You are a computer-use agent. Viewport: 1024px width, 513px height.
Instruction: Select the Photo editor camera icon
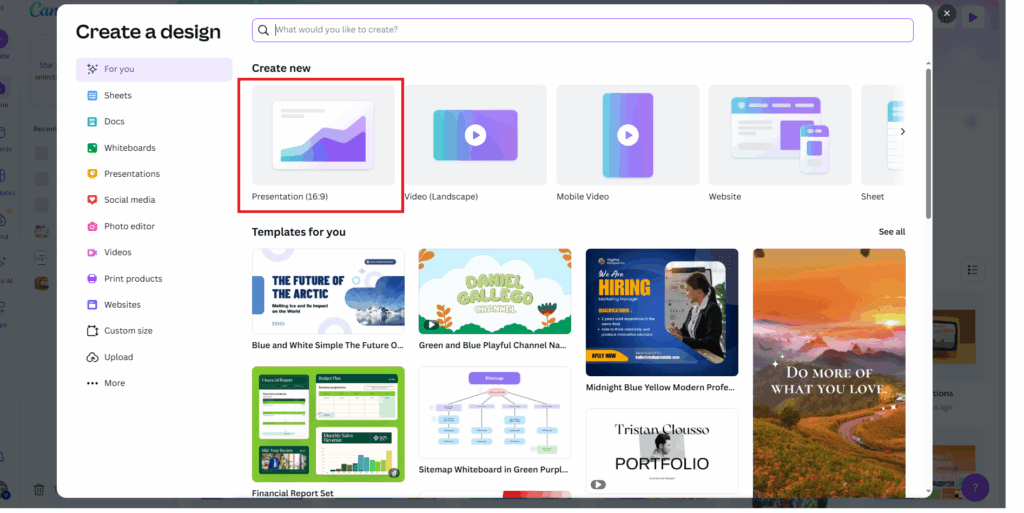click(x=92, y=226)
